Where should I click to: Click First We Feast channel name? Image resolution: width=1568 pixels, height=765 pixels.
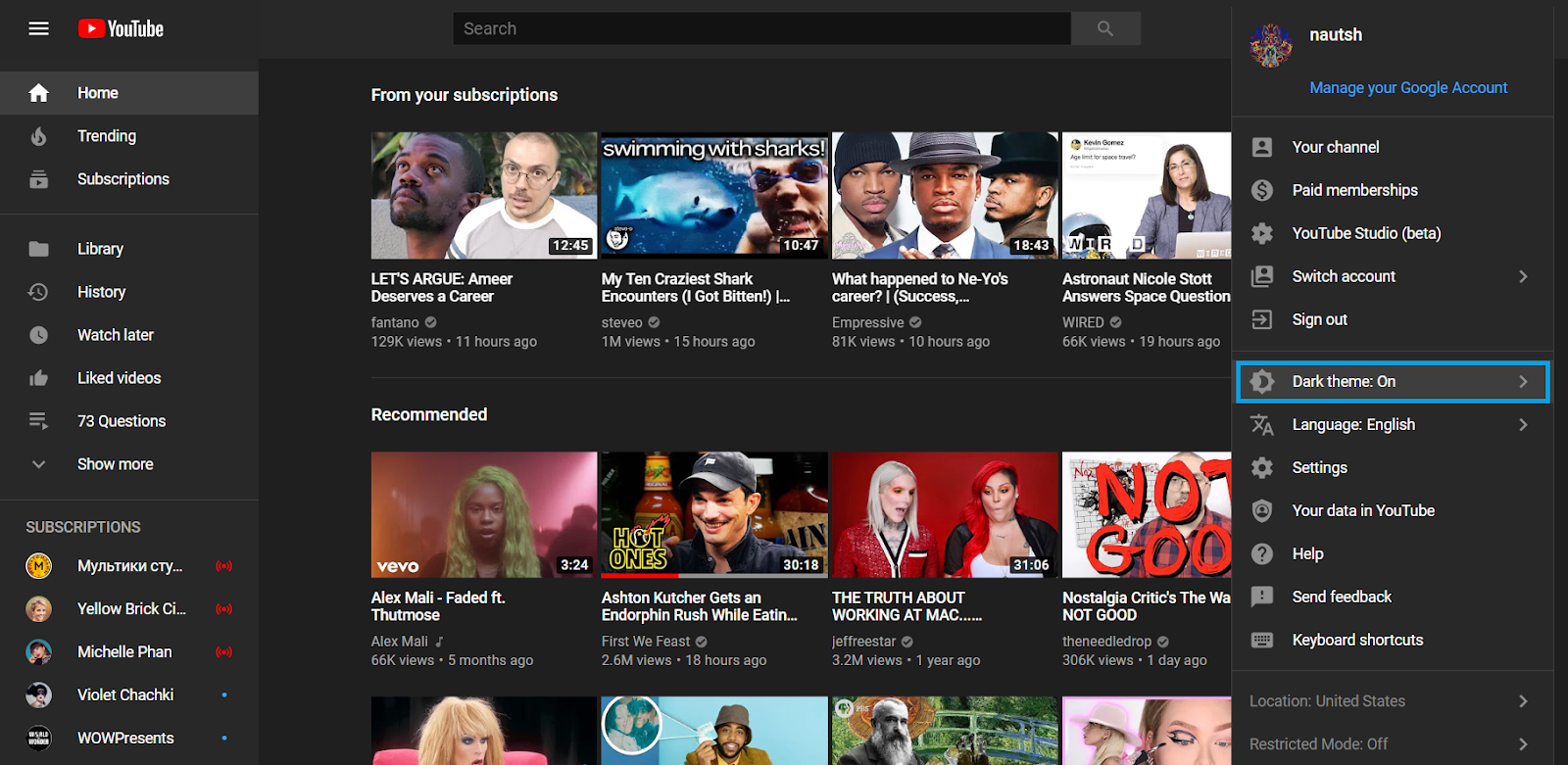pos(646,642)
